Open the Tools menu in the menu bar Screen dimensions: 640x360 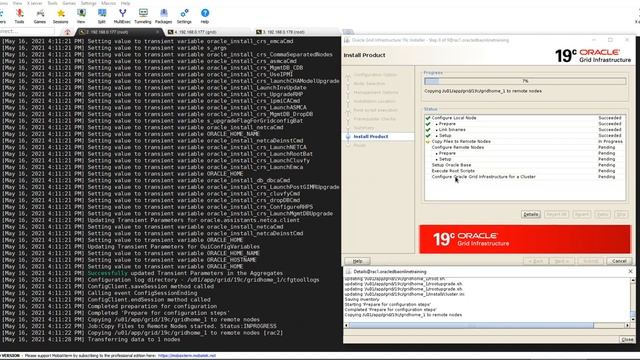coord(53,3)
